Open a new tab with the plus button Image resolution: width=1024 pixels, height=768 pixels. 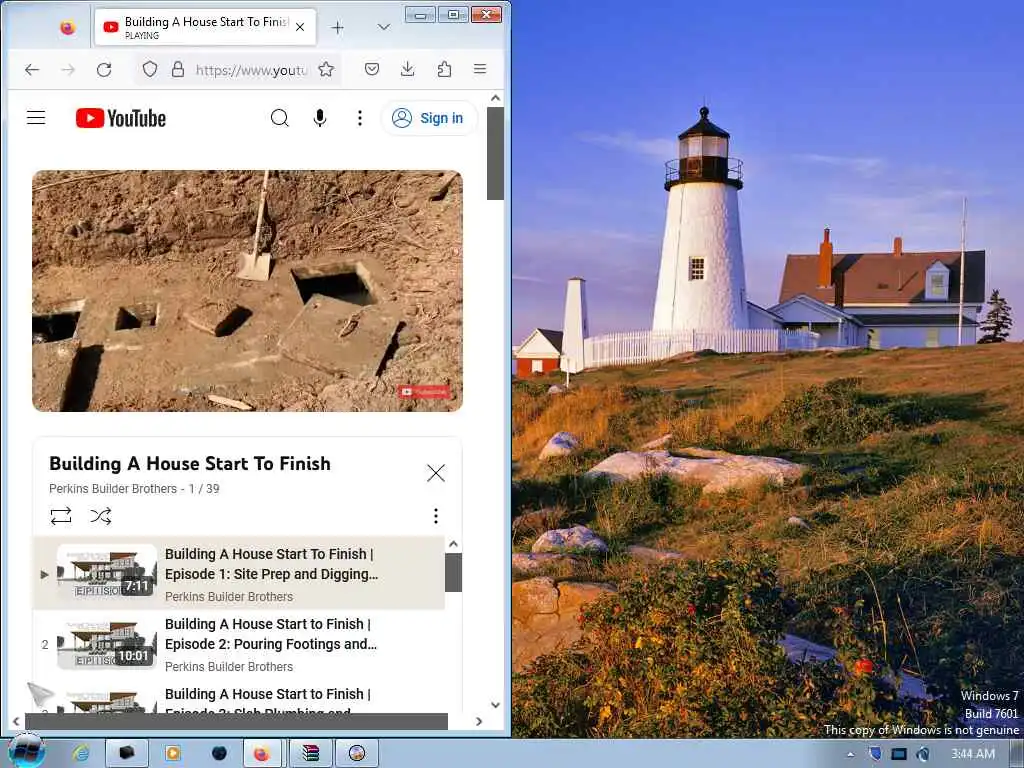337,27
